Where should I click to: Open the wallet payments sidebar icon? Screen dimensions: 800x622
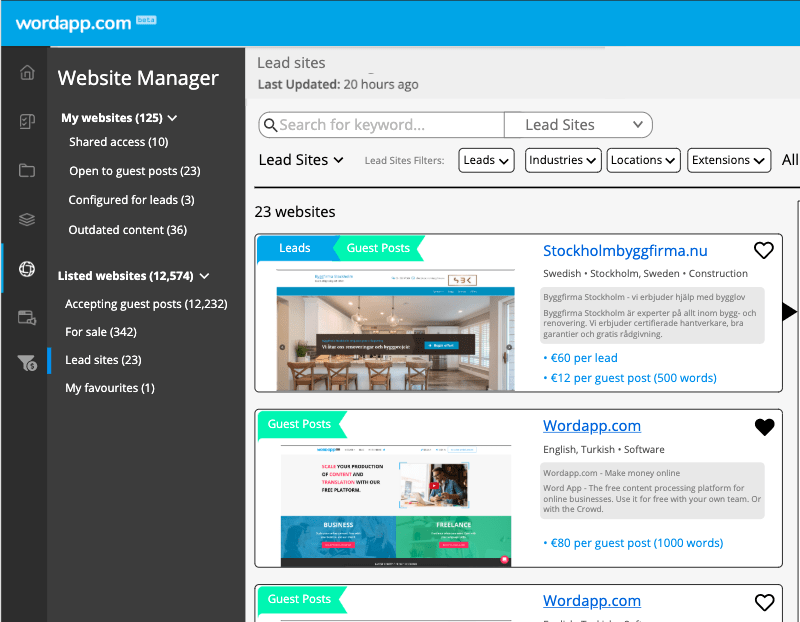tap(27, 317)
